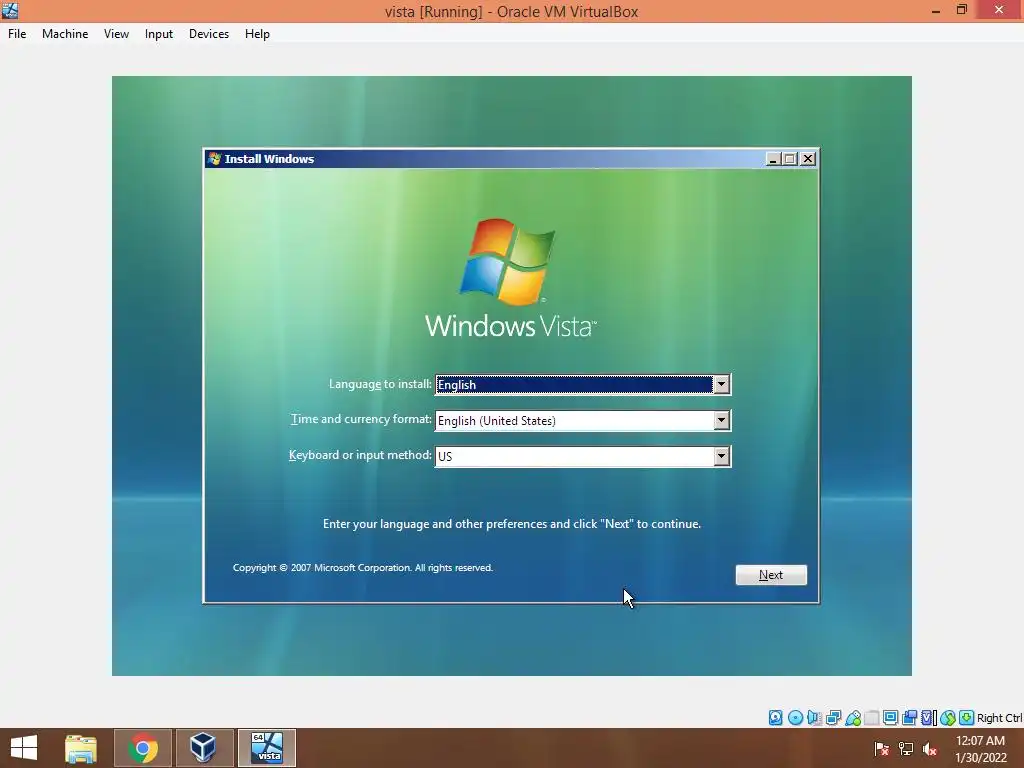Open VirtualBox Manager from the taskbar

[x=203, y=748]
